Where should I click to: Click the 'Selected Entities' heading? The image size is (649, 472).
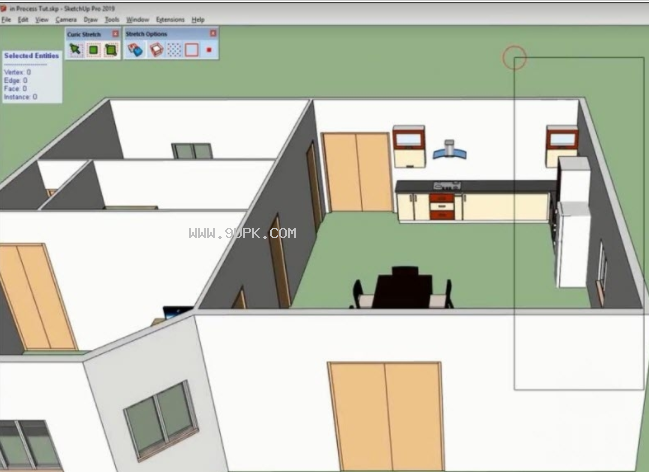click(31, 55)
